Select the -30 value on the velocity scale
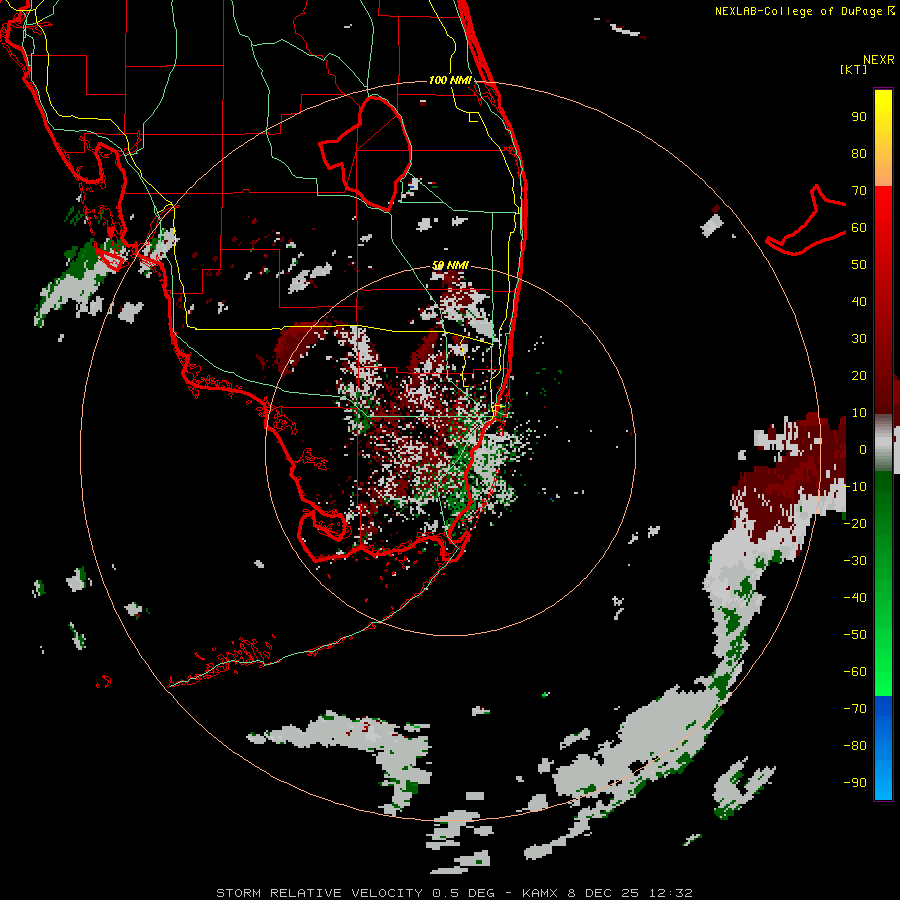This screenshot has width=900, height=900. [x=855, y=560]
